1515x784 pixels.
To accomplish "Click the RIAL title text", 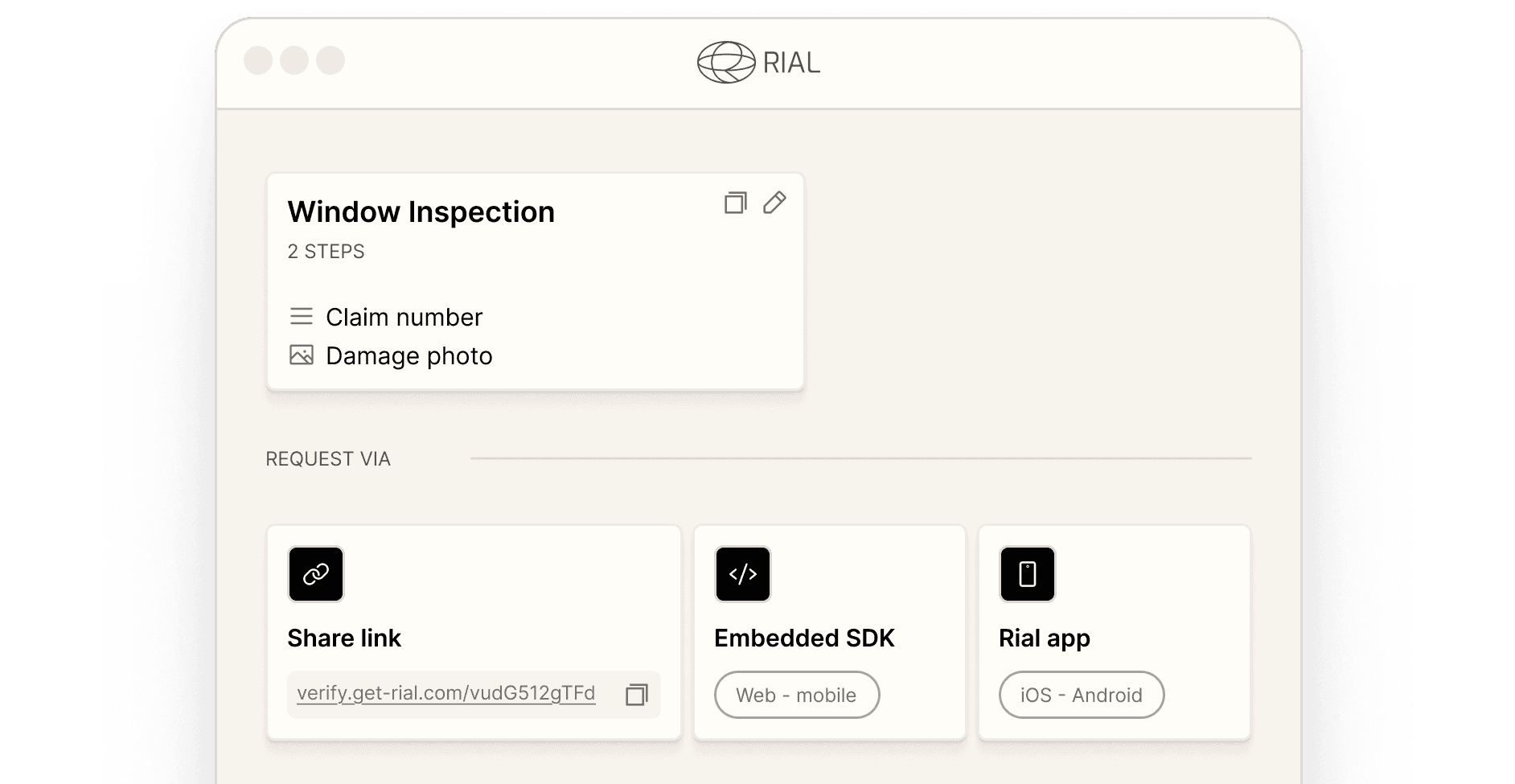I will pyautogui.click(x=791, y=63).
